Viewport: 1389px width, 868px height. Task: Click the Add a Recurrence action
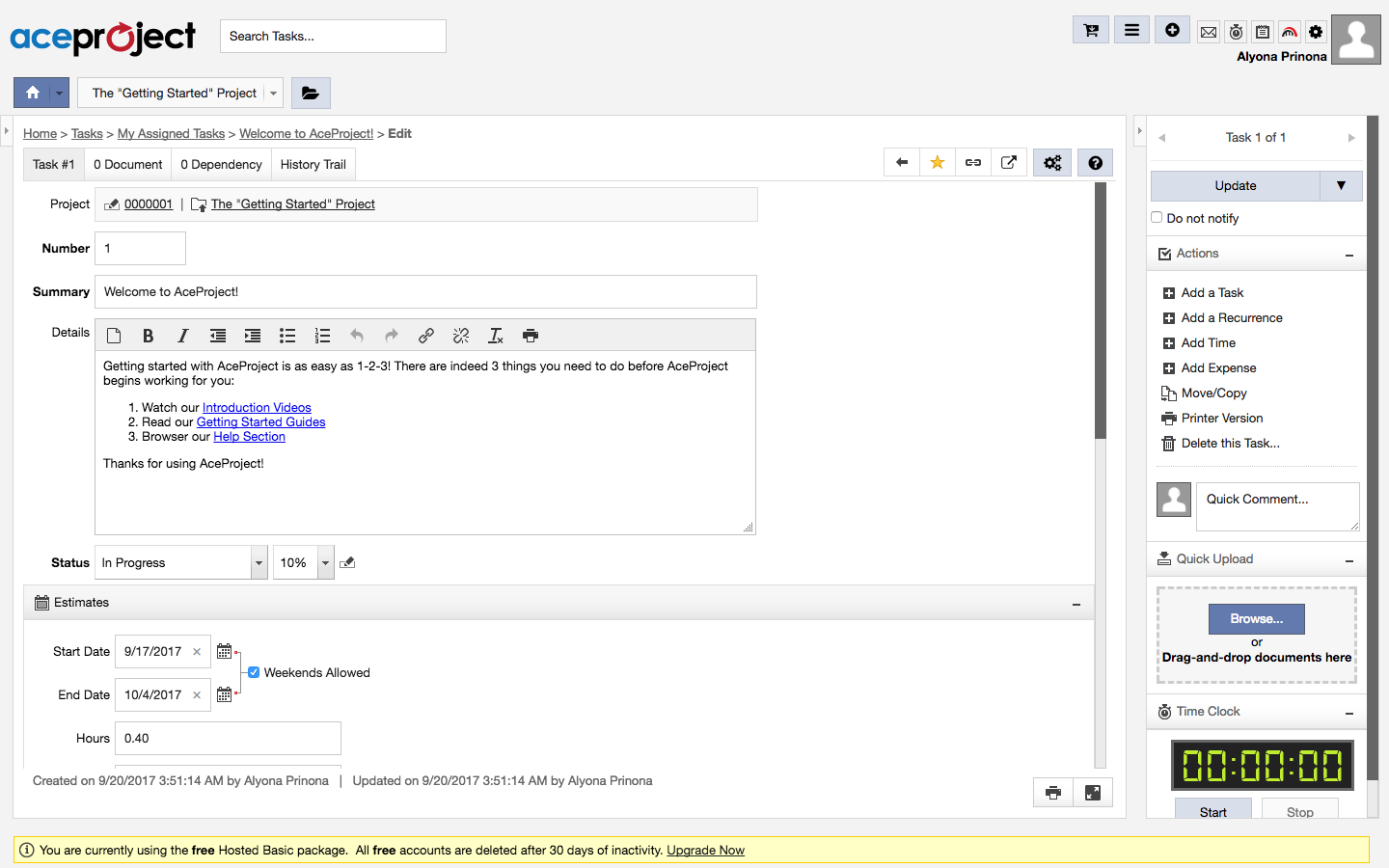[1232, 317]
